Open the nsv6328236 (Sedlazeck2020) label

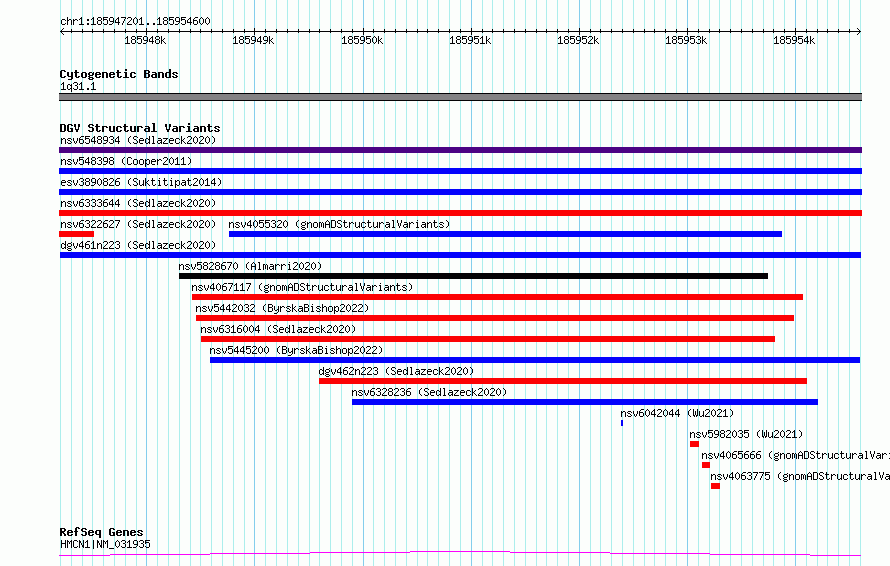429,392
